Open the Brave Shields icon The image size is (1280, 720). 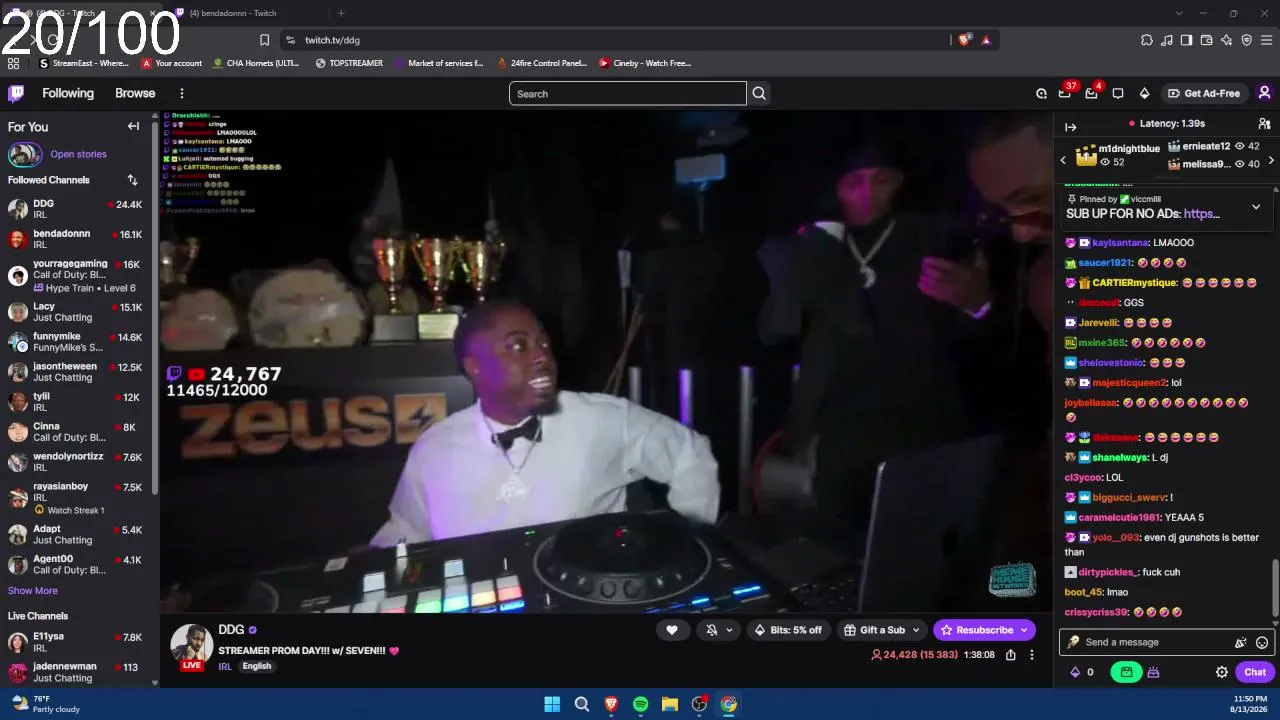click(x=964, y=40)
